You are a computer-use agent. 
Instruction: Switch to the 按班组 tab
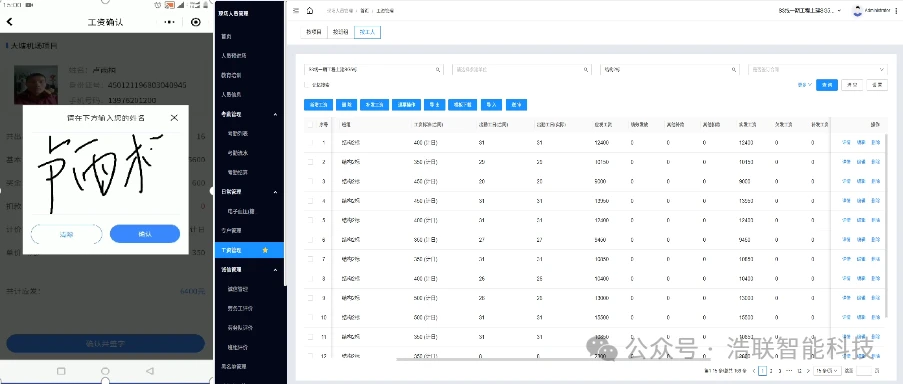pos(340,32)
